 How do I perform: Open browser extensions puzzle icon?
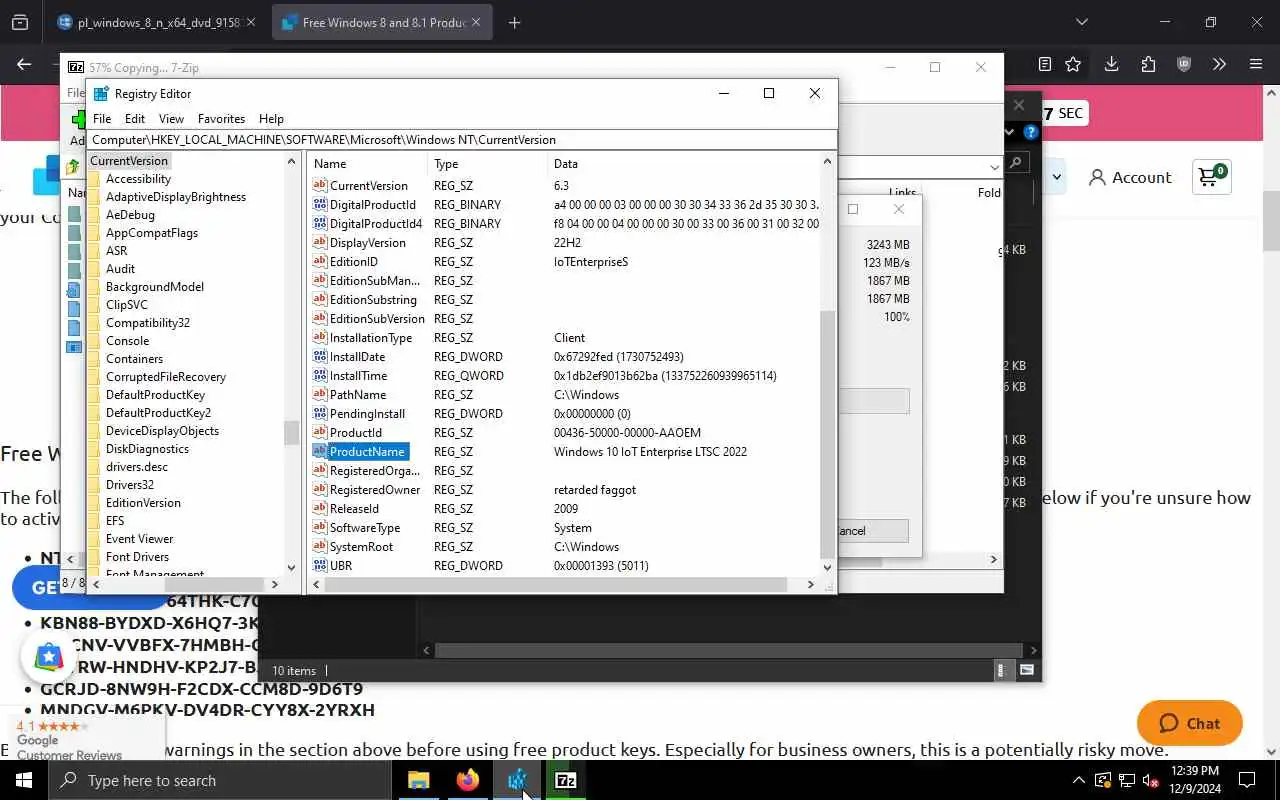point(1147,64)
